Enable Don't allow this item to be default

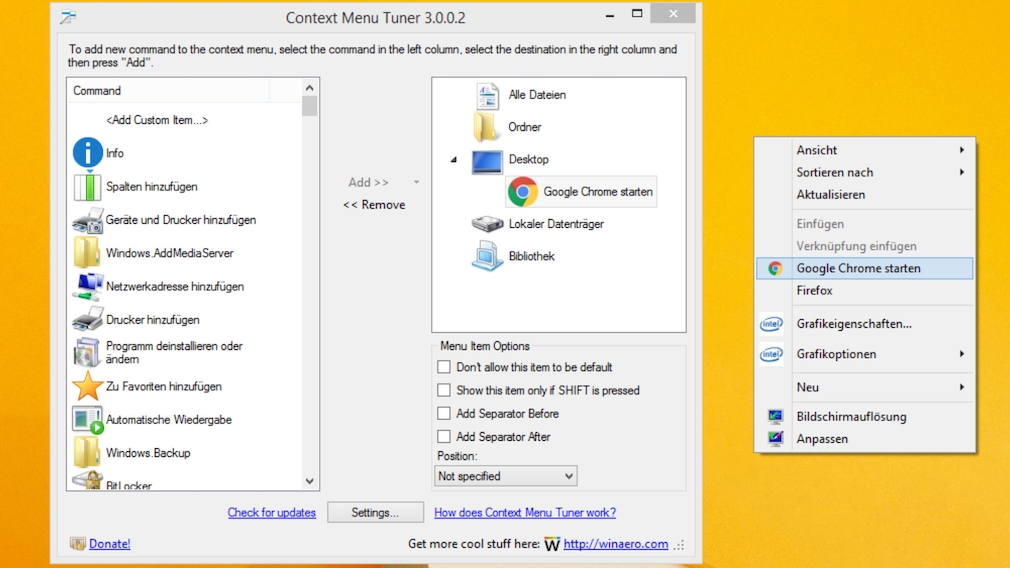point(444,367)
